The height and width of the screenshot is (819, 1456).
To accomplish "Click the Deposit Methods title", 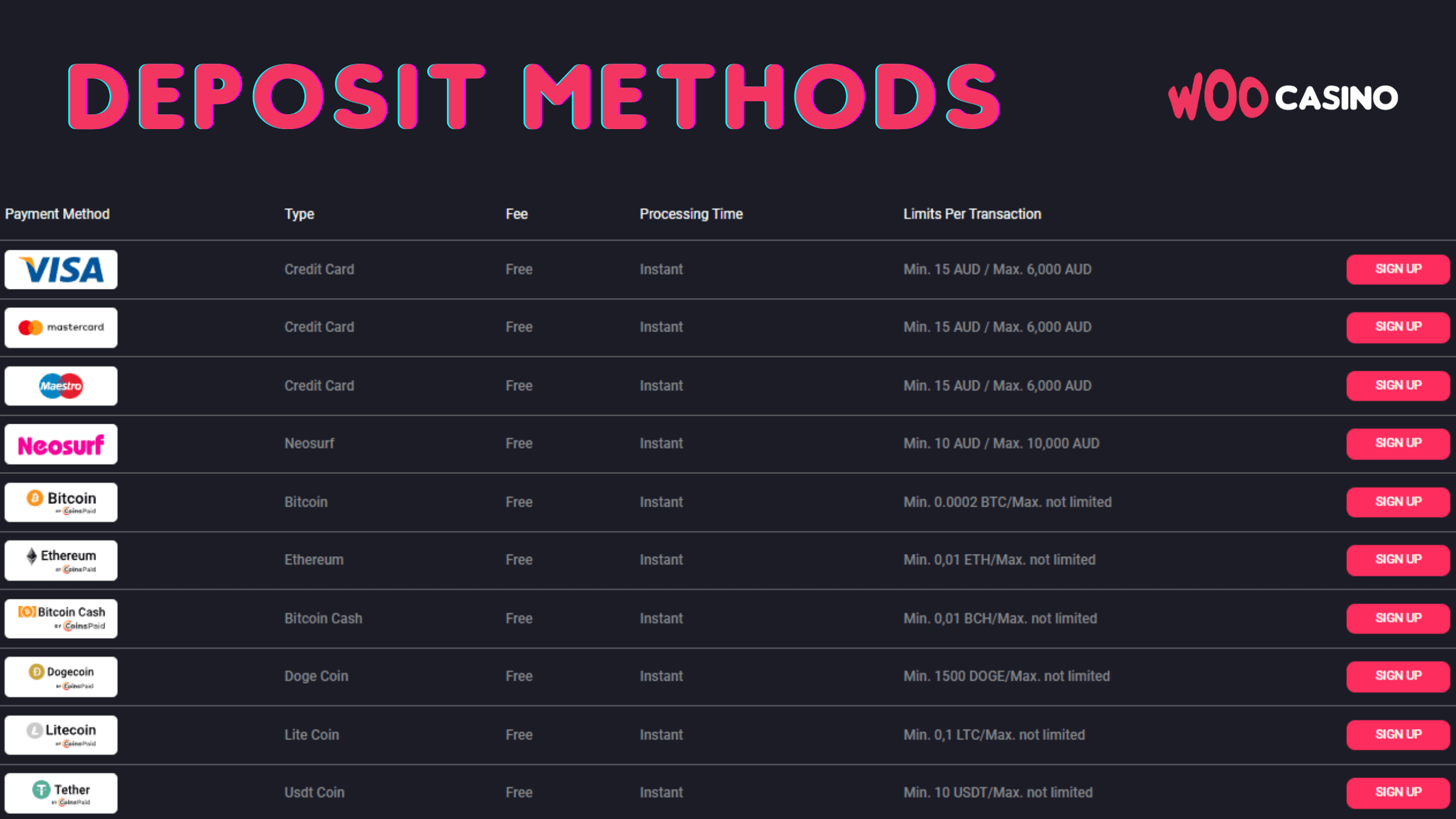I will pyautogui.click(x=533, y=97).
